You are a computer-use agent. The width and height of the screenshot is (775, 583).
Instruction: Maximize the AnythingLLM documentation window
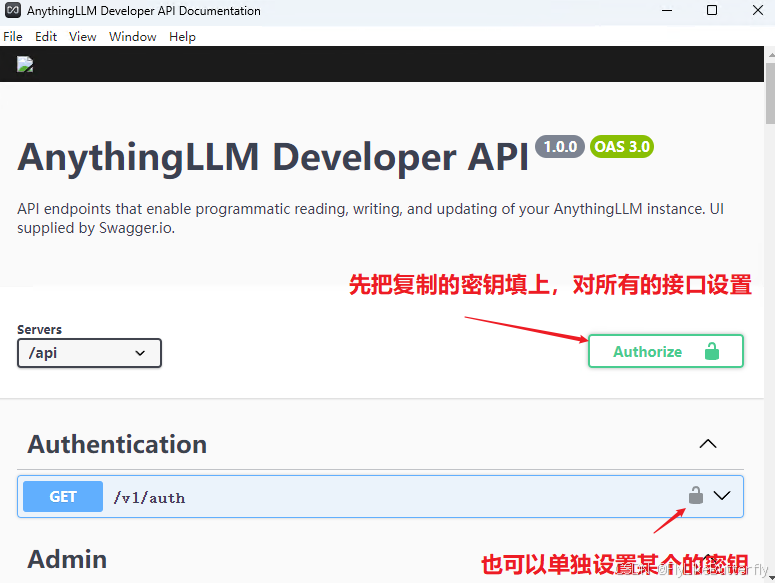[712, 10]
